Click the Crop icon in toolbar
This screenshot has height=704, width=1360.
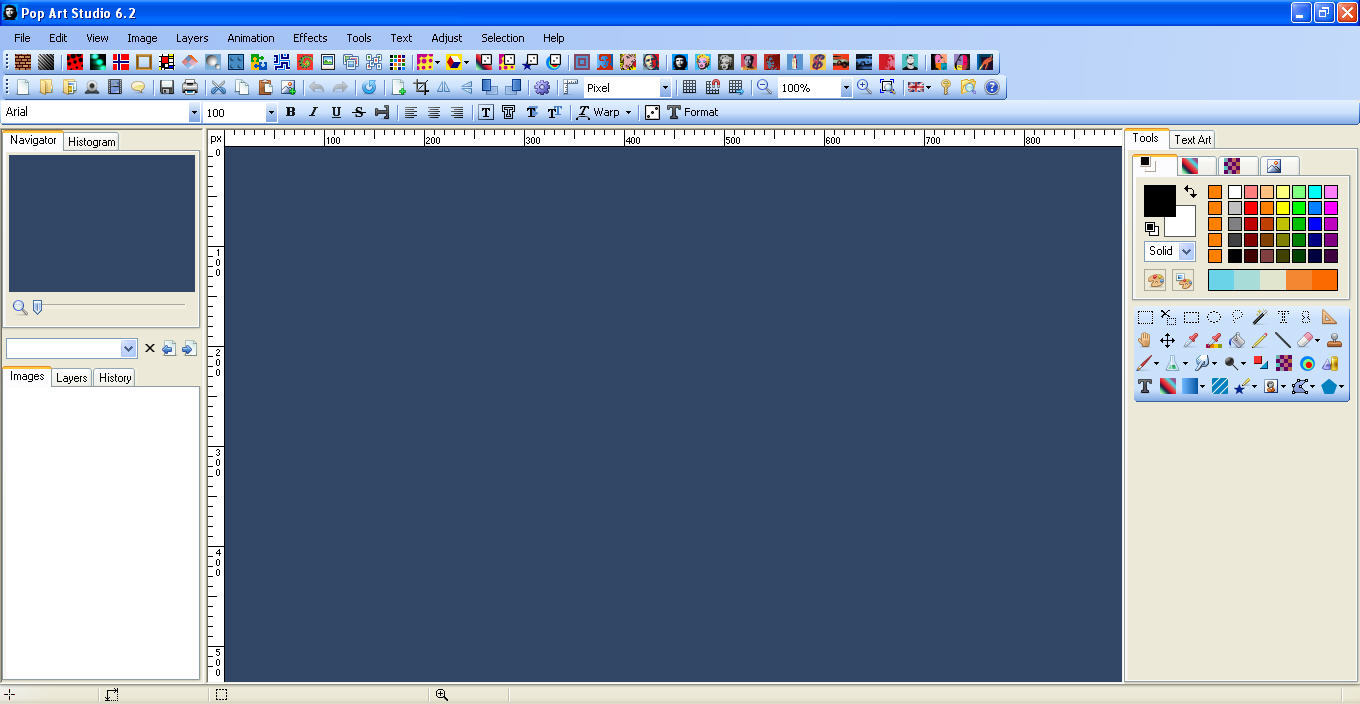tap(422, 88)
